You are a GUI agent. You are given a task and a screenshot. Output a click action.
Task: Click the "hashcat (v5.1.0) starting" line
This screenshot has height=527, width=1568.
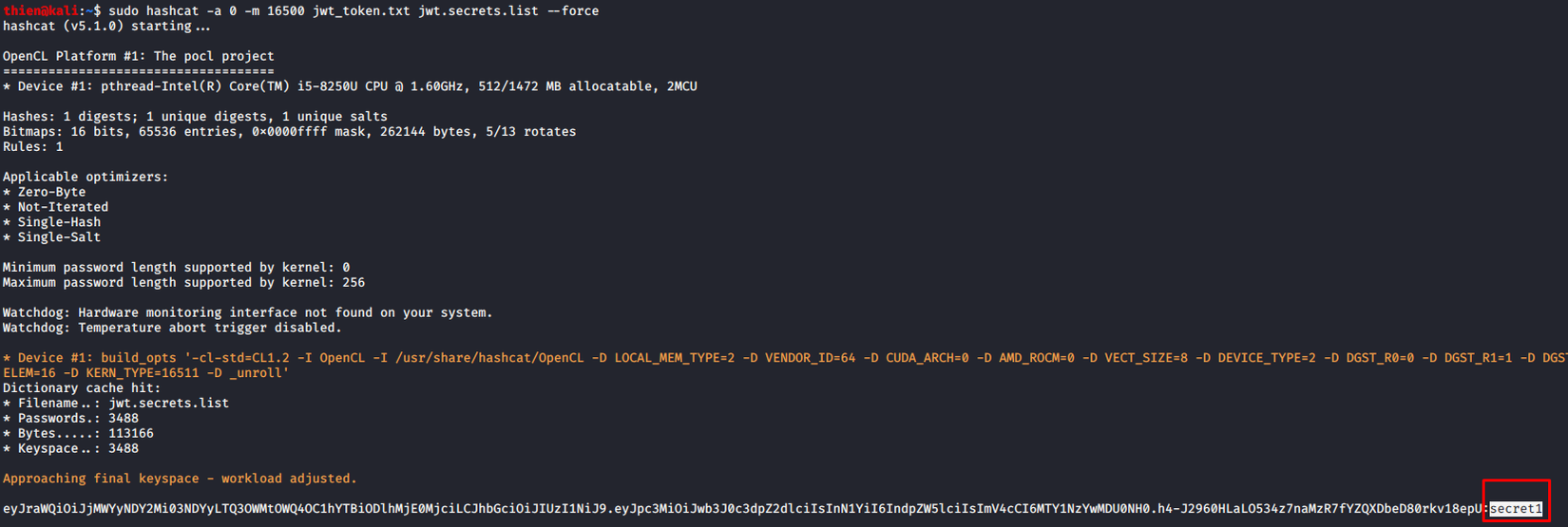coord(106,26)
